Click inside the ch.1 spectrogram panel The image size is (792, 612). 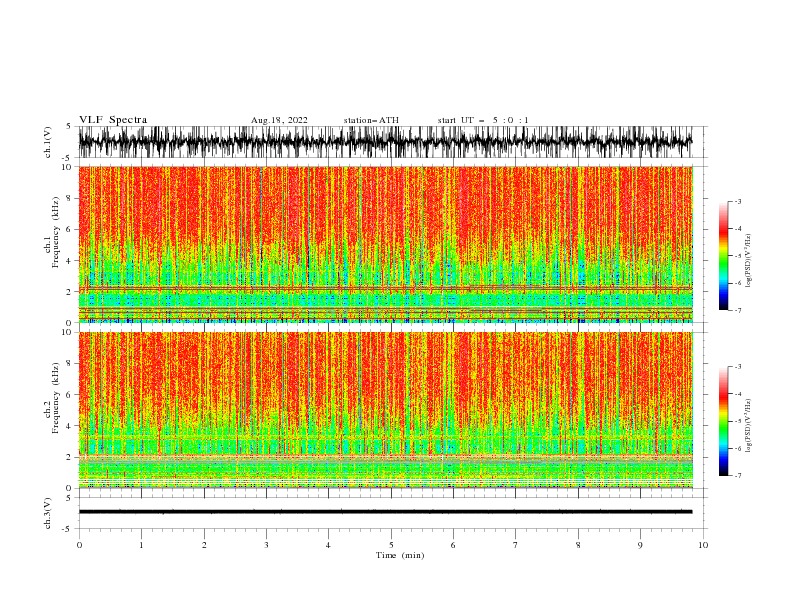[386, 244]
